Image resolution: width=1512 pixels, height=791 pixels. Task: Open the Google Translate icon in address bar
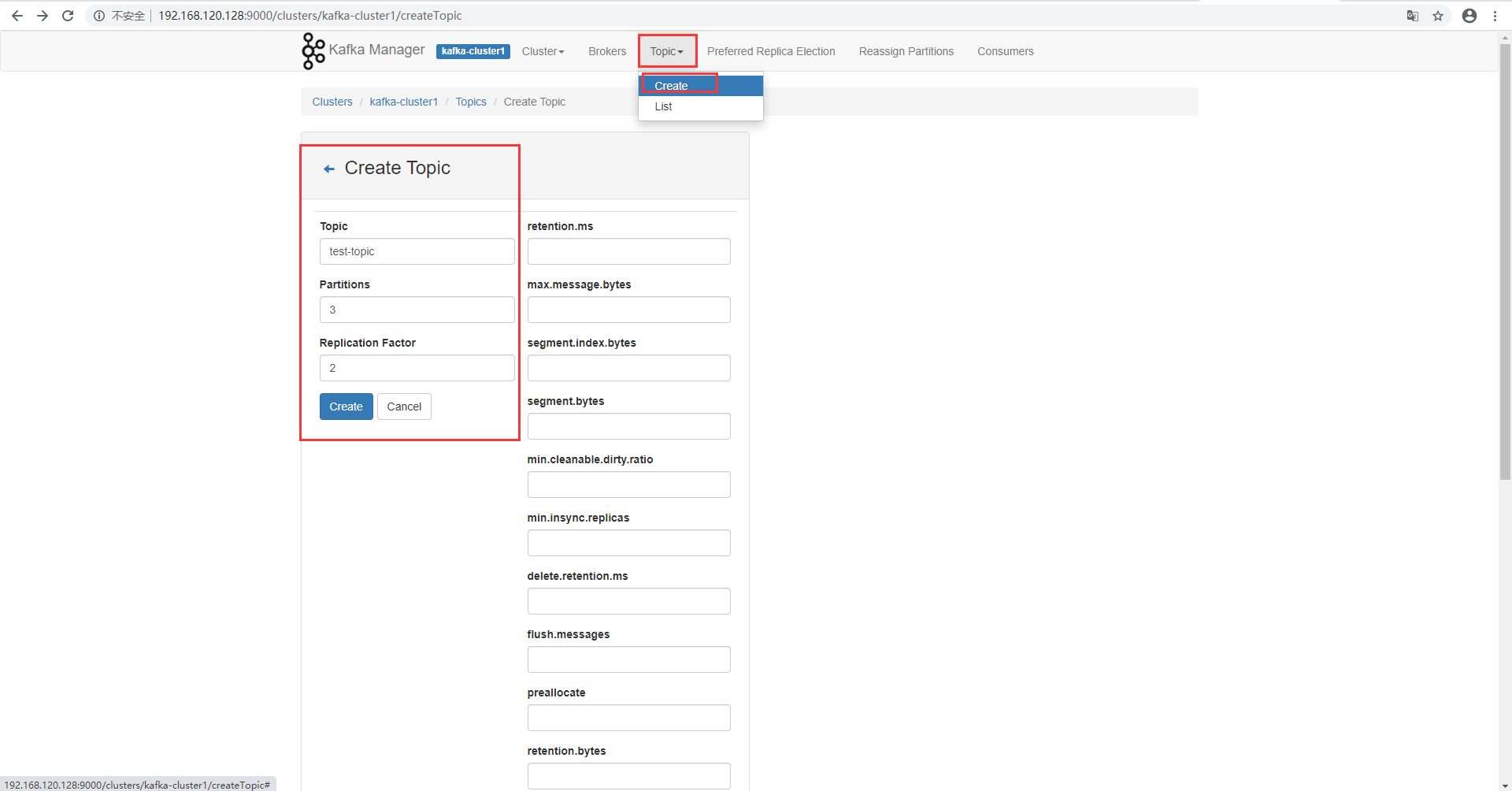[x=1413, y=16]
